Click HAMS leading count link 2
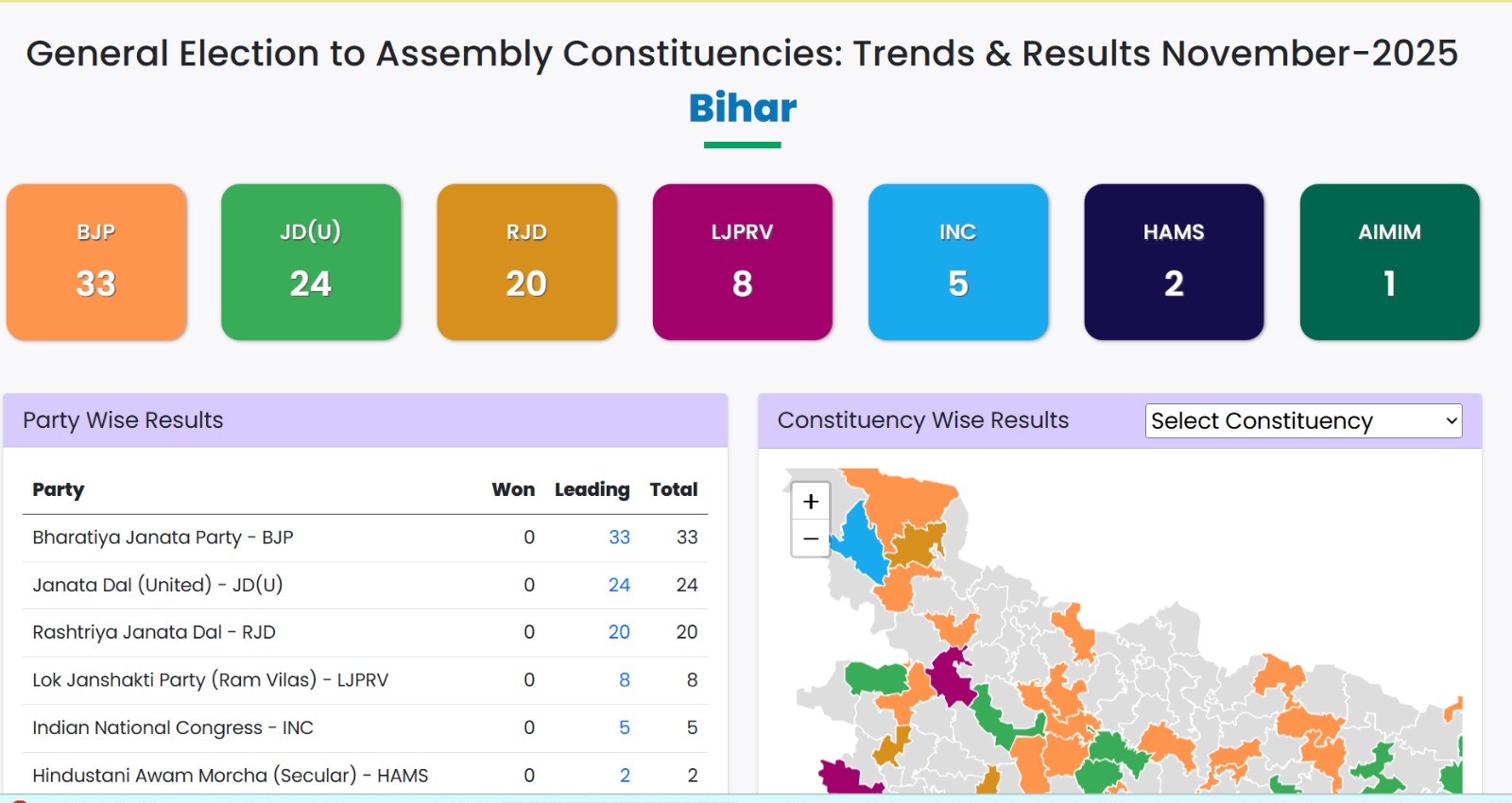 625,776
